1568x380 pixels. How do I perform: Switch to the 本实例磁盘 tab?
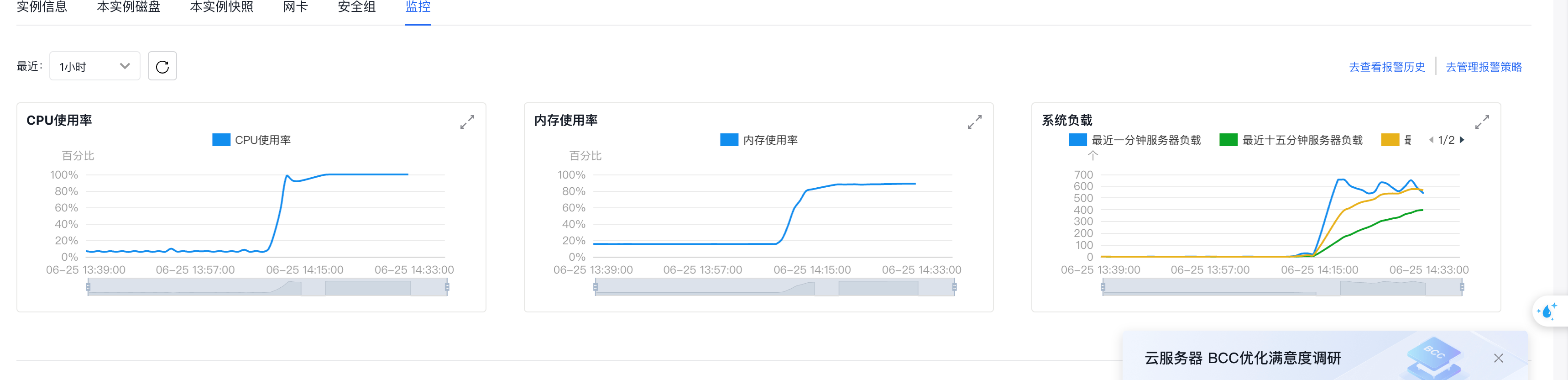point(128,7)
